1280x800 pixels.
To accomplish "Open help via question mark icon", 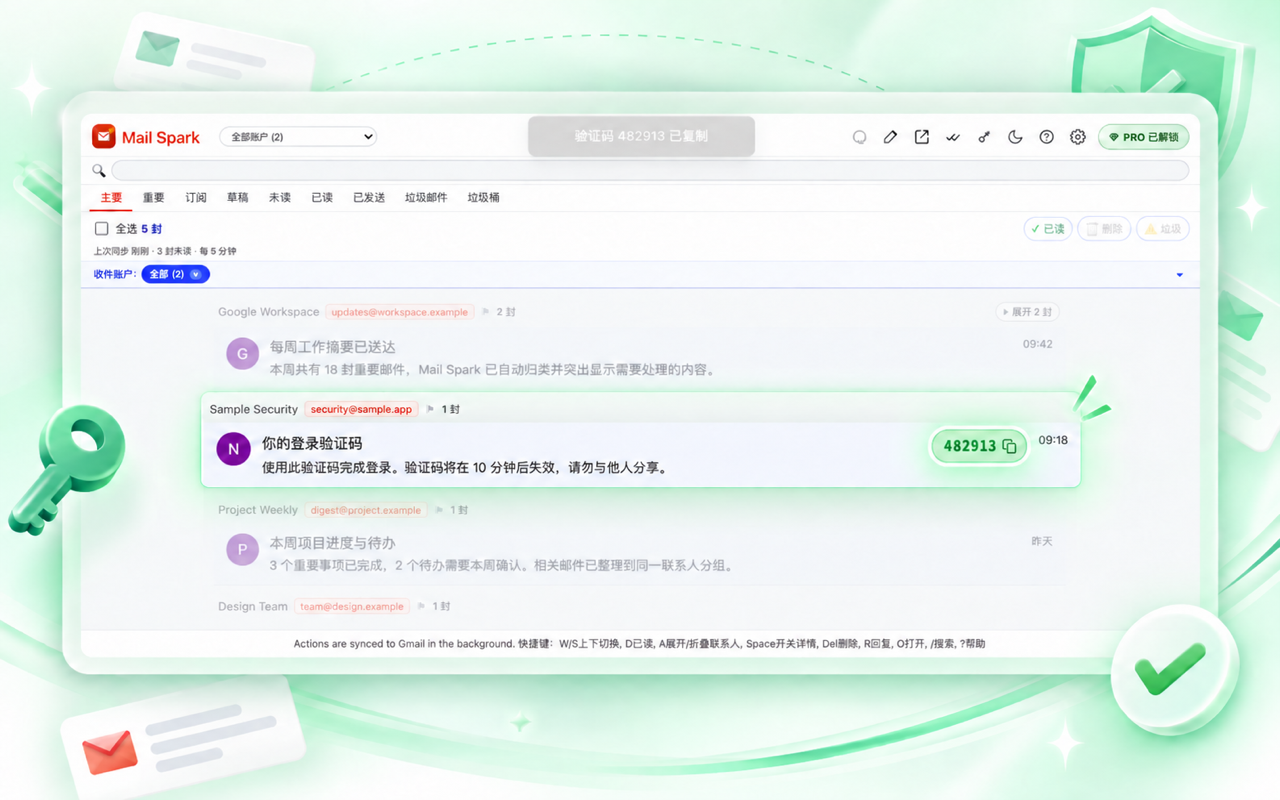I will [x=1046, y=137].
